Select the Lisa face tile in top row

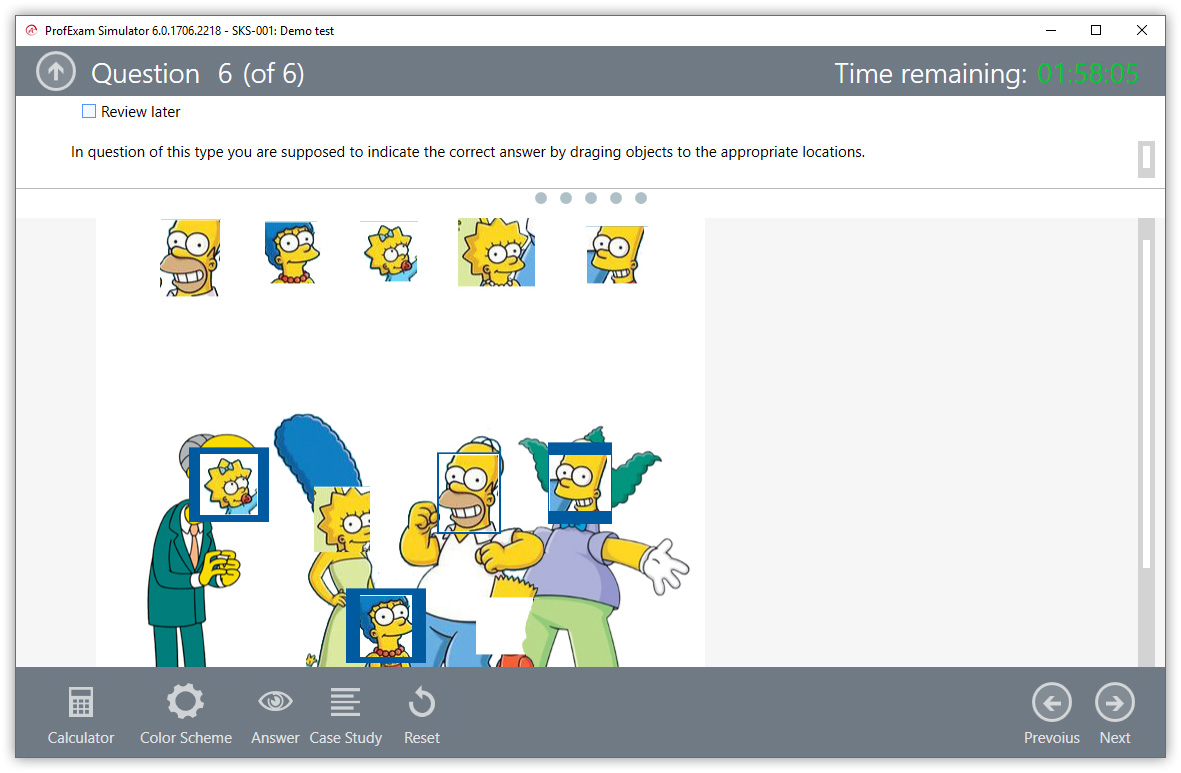tap(496, 253)
